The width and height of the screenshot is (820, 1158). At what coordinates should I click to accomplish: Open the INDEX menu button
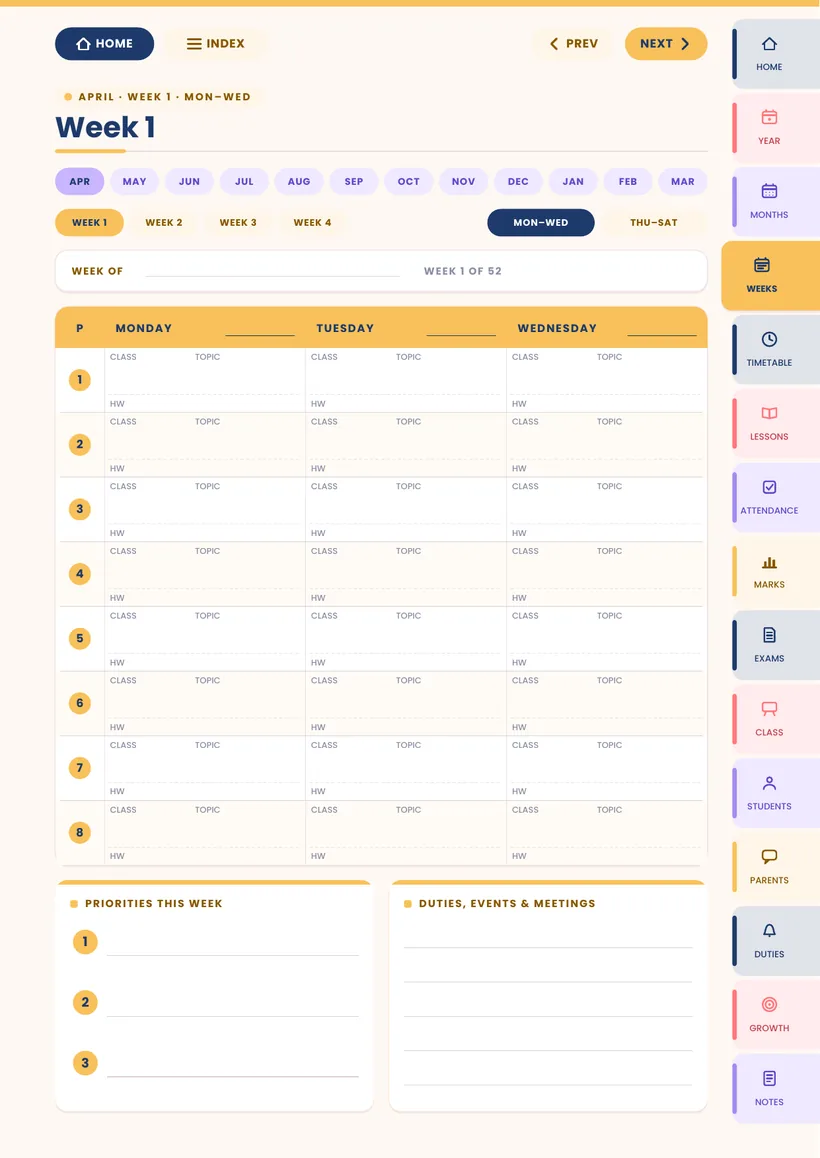pos(215,44)
